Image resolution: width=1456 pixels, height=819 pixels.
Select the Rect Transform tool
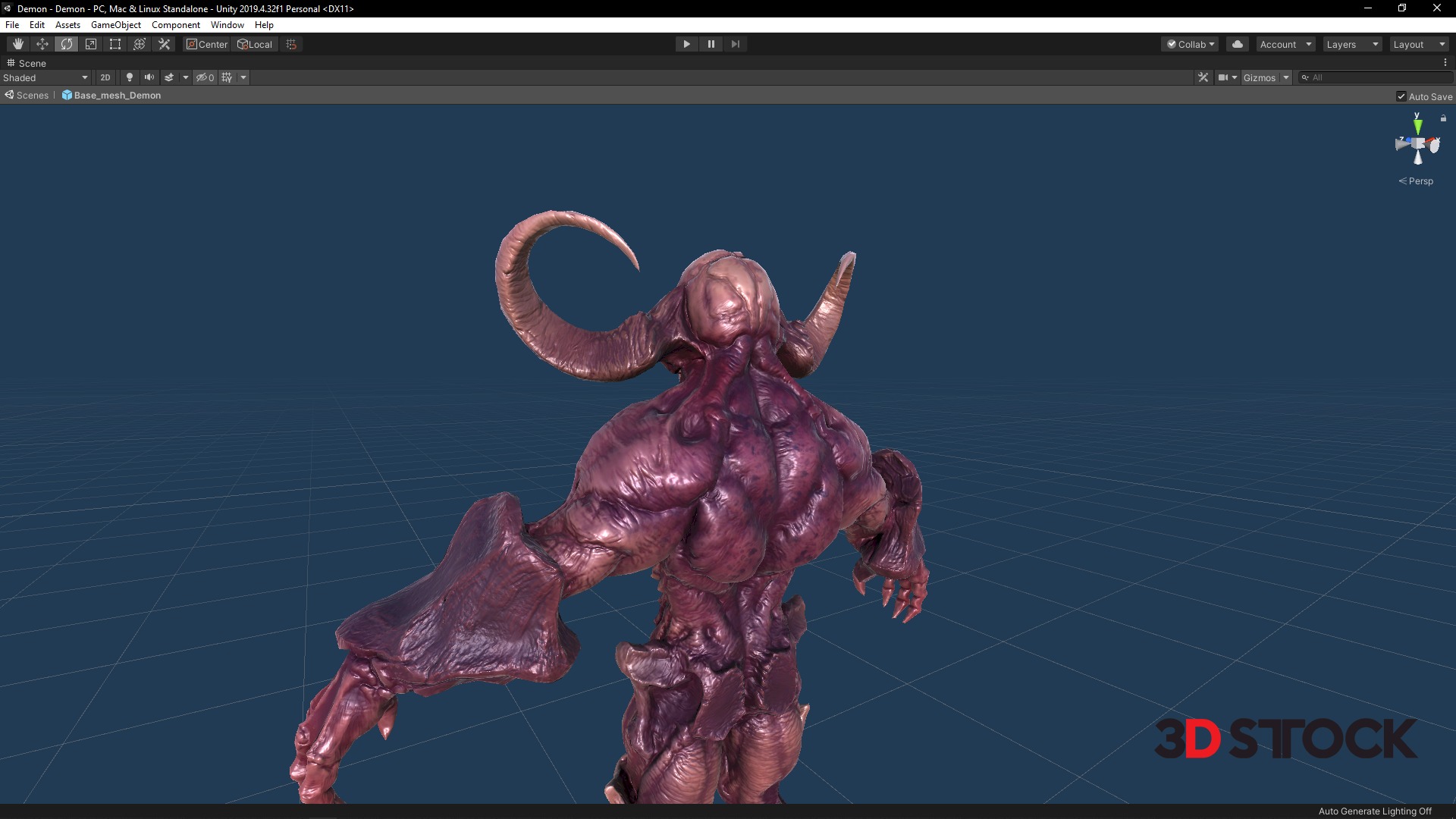point(115,44)
